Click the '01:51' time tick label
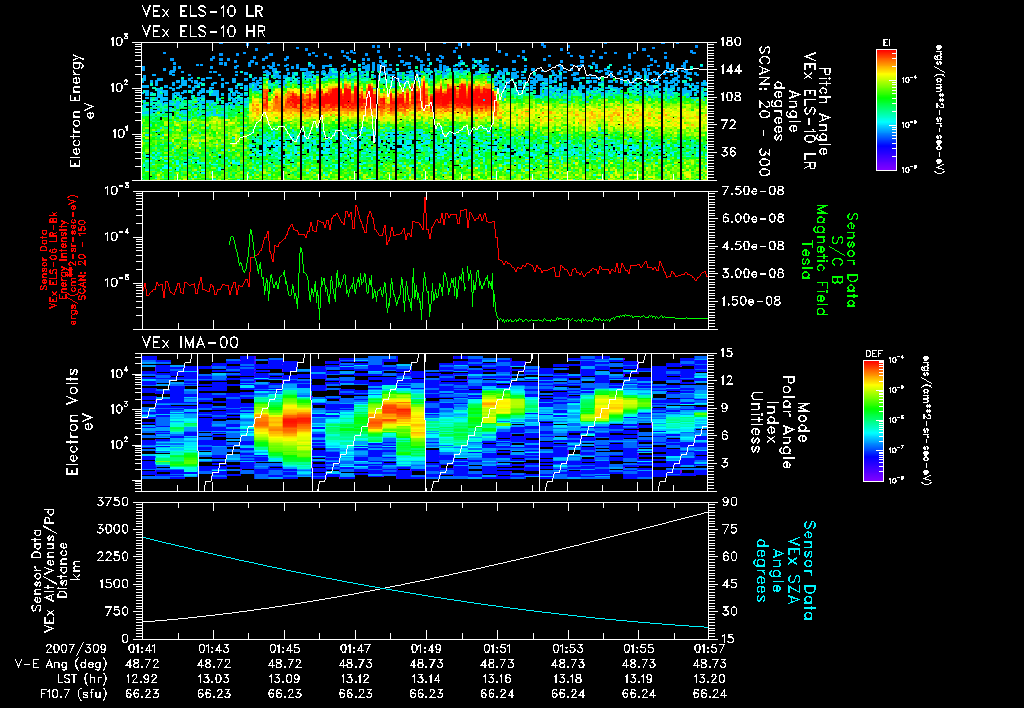 (x=497, y=649)
